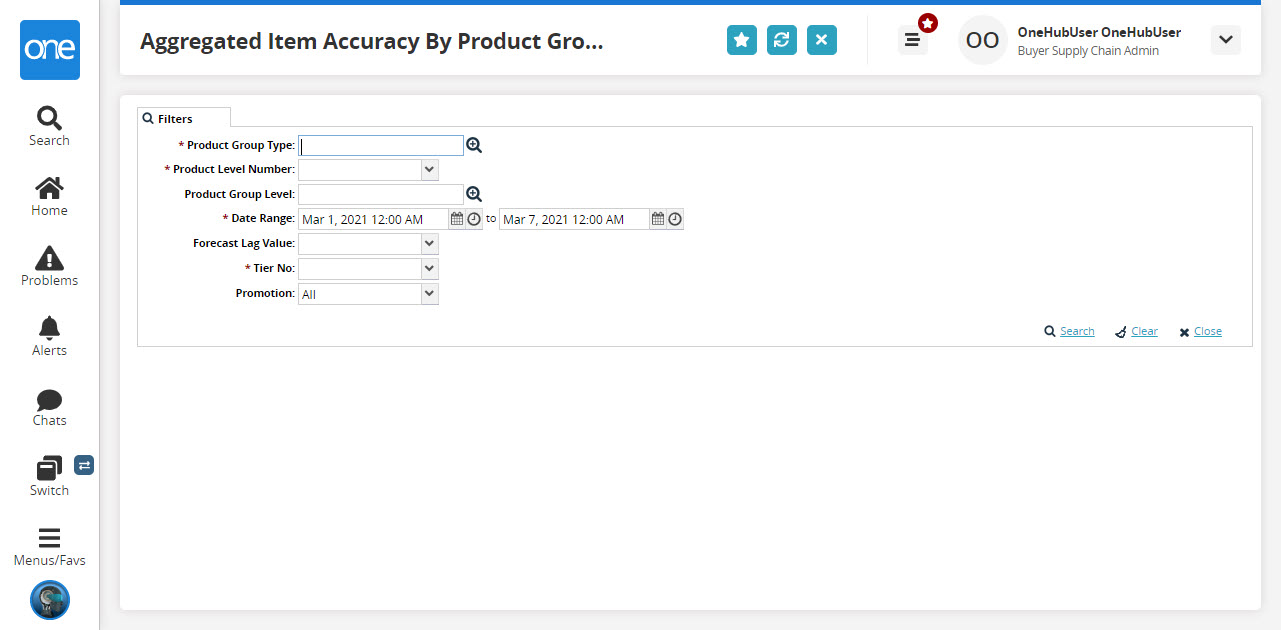
Task: Click the Clear link
Action: 1144,331
